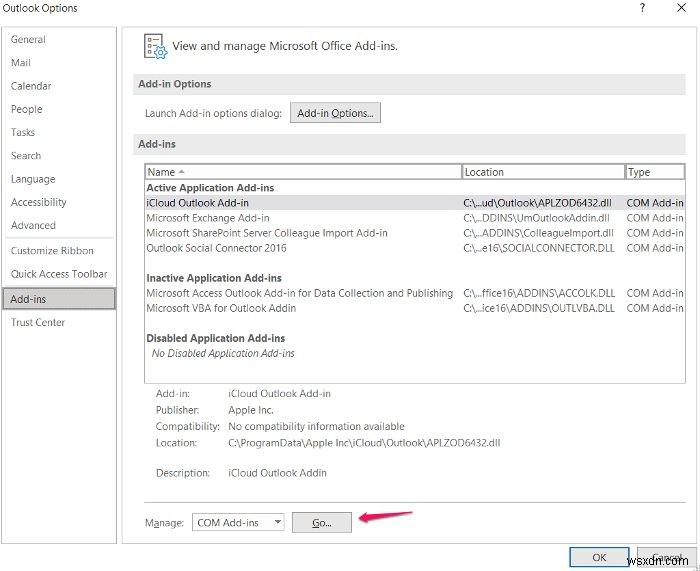Click the Inactive Application Add-ins group heading
700x571 pixels.
pos(214,278)
